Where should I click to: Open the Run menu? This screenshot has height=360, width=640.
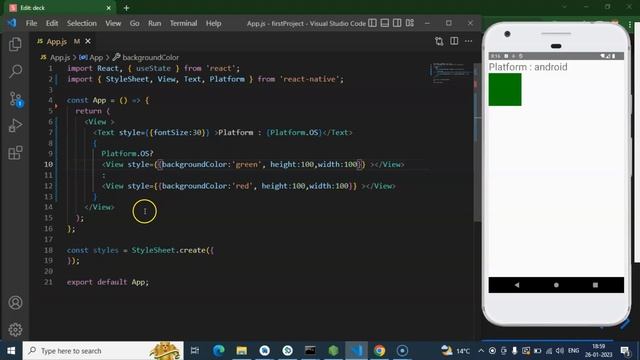point(154,23)
